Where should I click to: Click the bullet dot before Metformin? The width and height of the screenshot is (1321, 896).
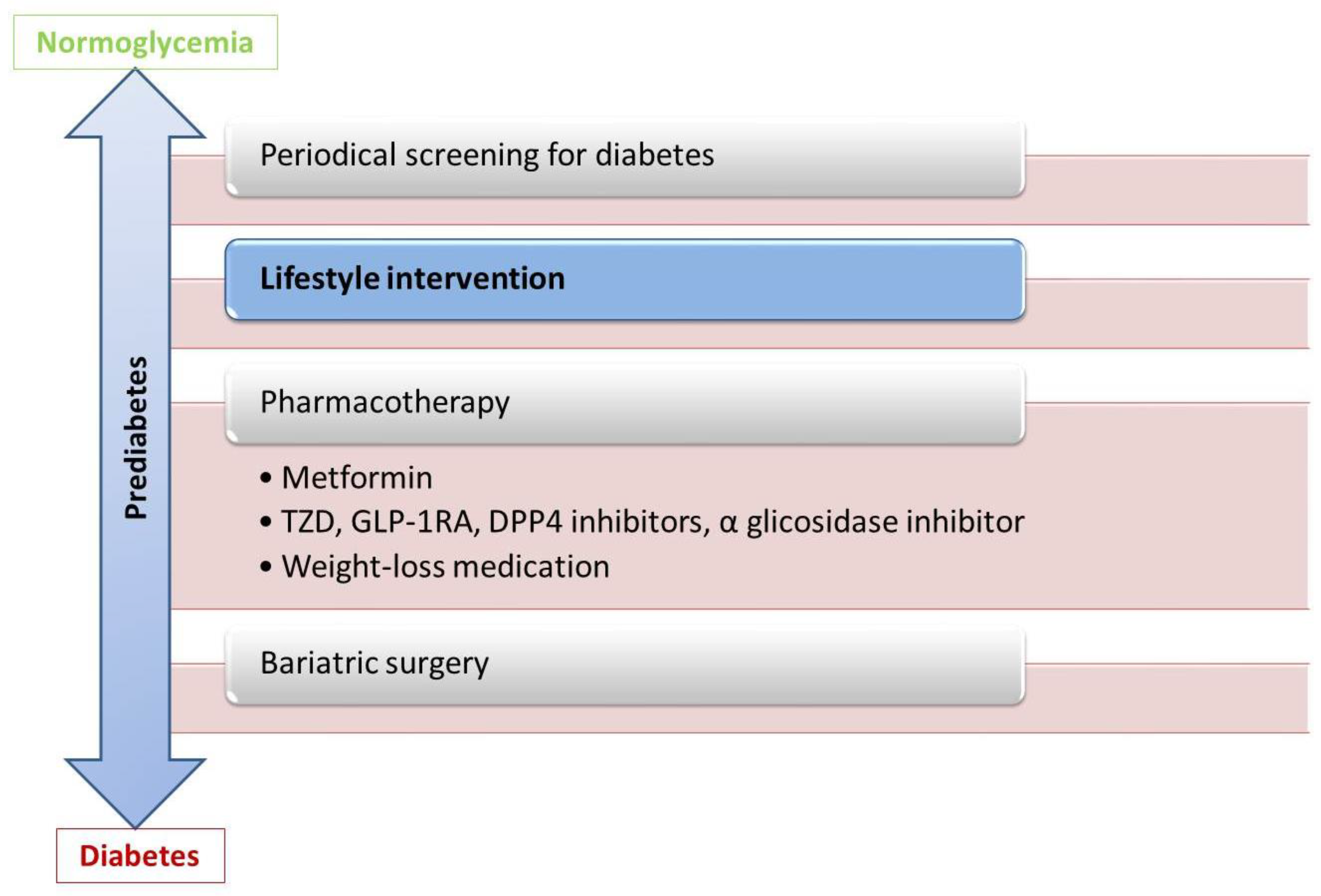click(x=265, y=478)
